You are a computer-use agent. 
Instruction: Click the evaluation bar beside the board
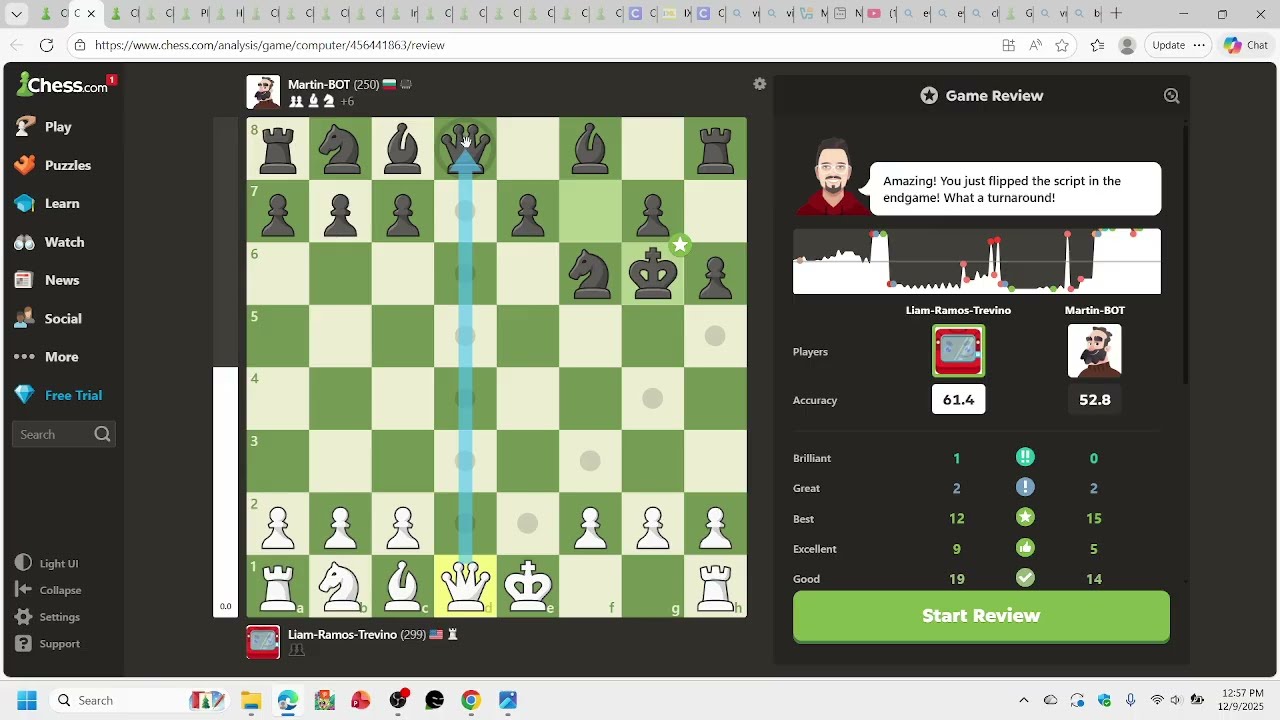tap(225, 367)
